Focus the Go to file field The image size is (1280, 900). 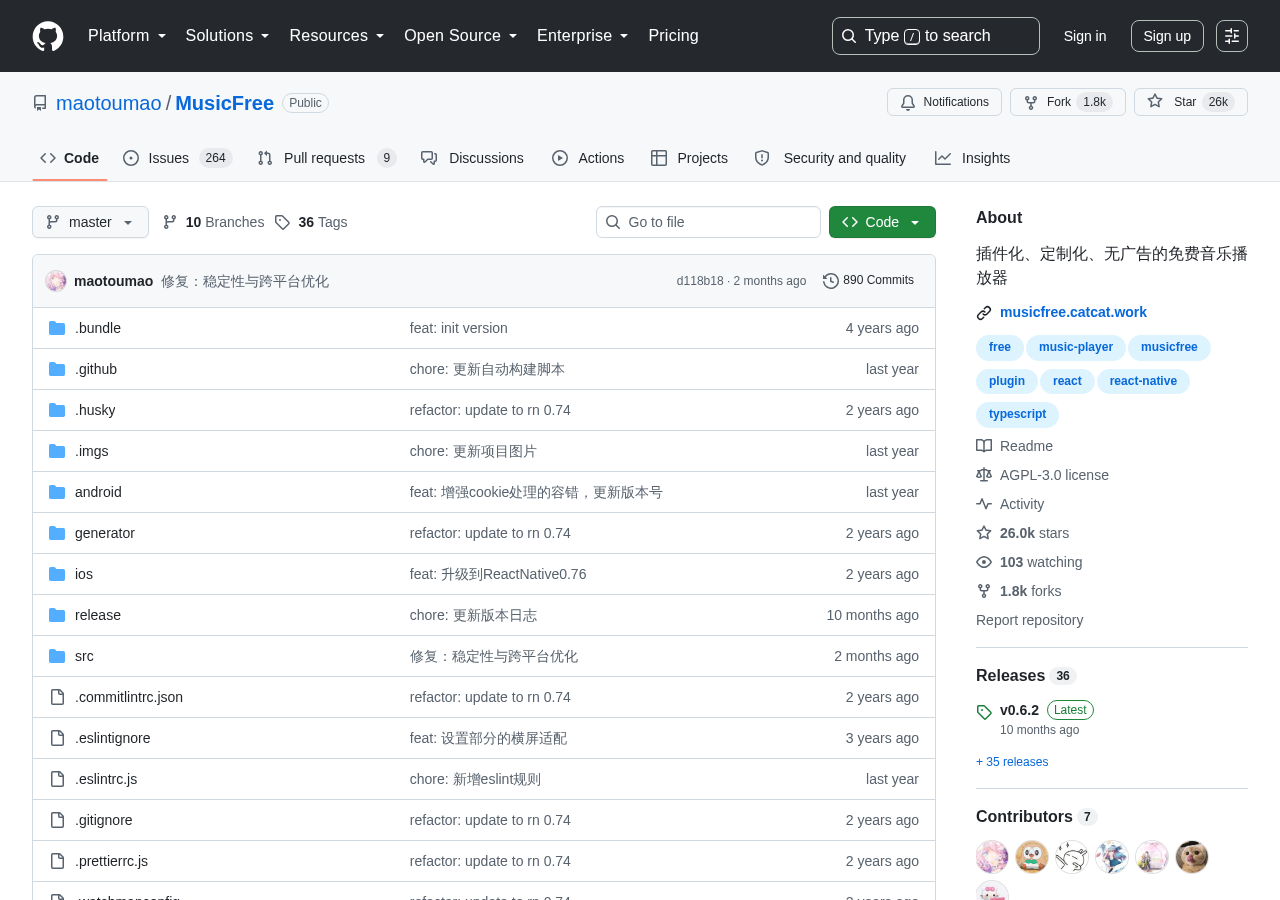pyautogui.click(x=708, y=222)
